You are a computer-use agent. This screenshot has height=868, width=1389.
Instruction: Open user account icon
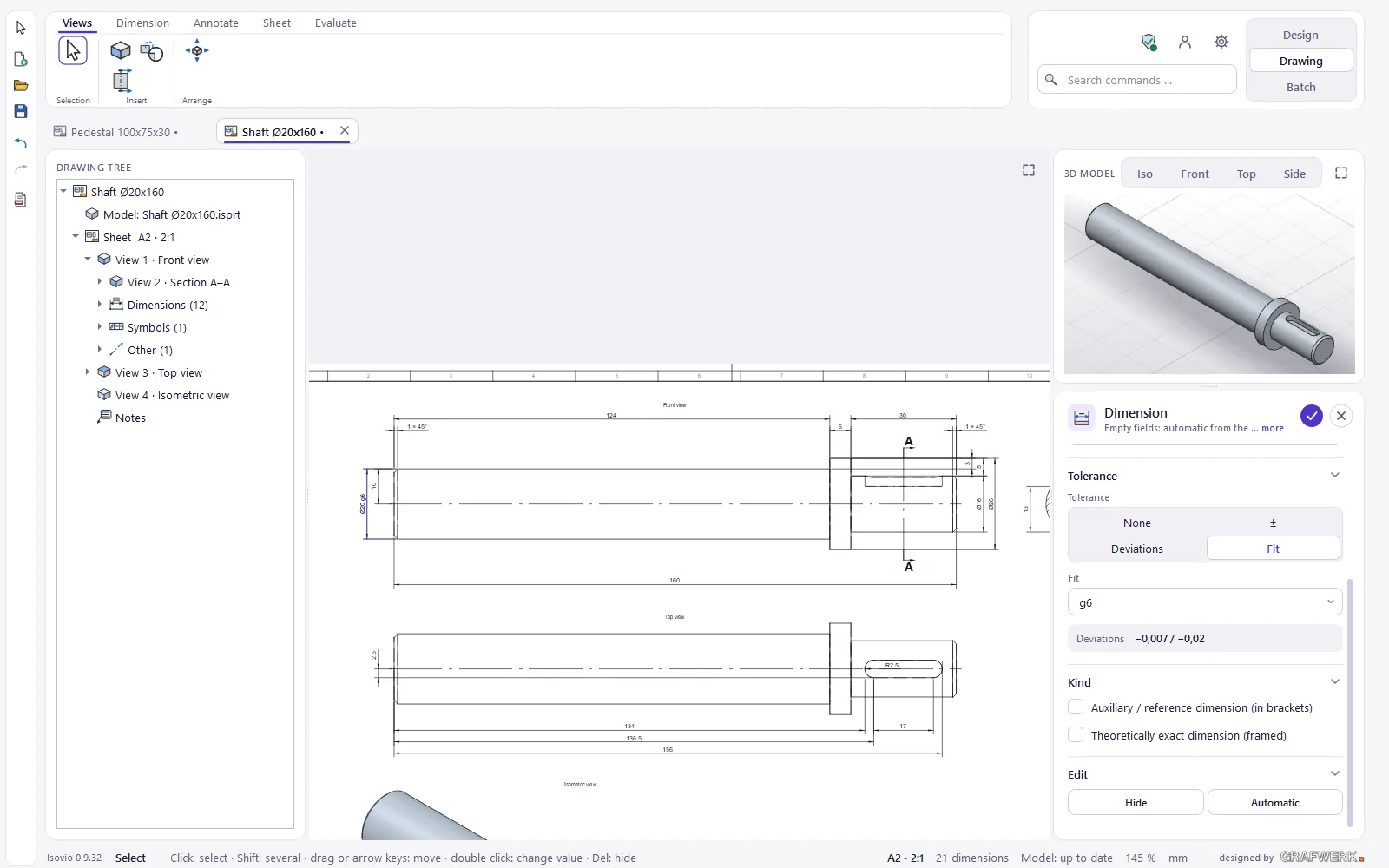click(x=1185, y=42)
